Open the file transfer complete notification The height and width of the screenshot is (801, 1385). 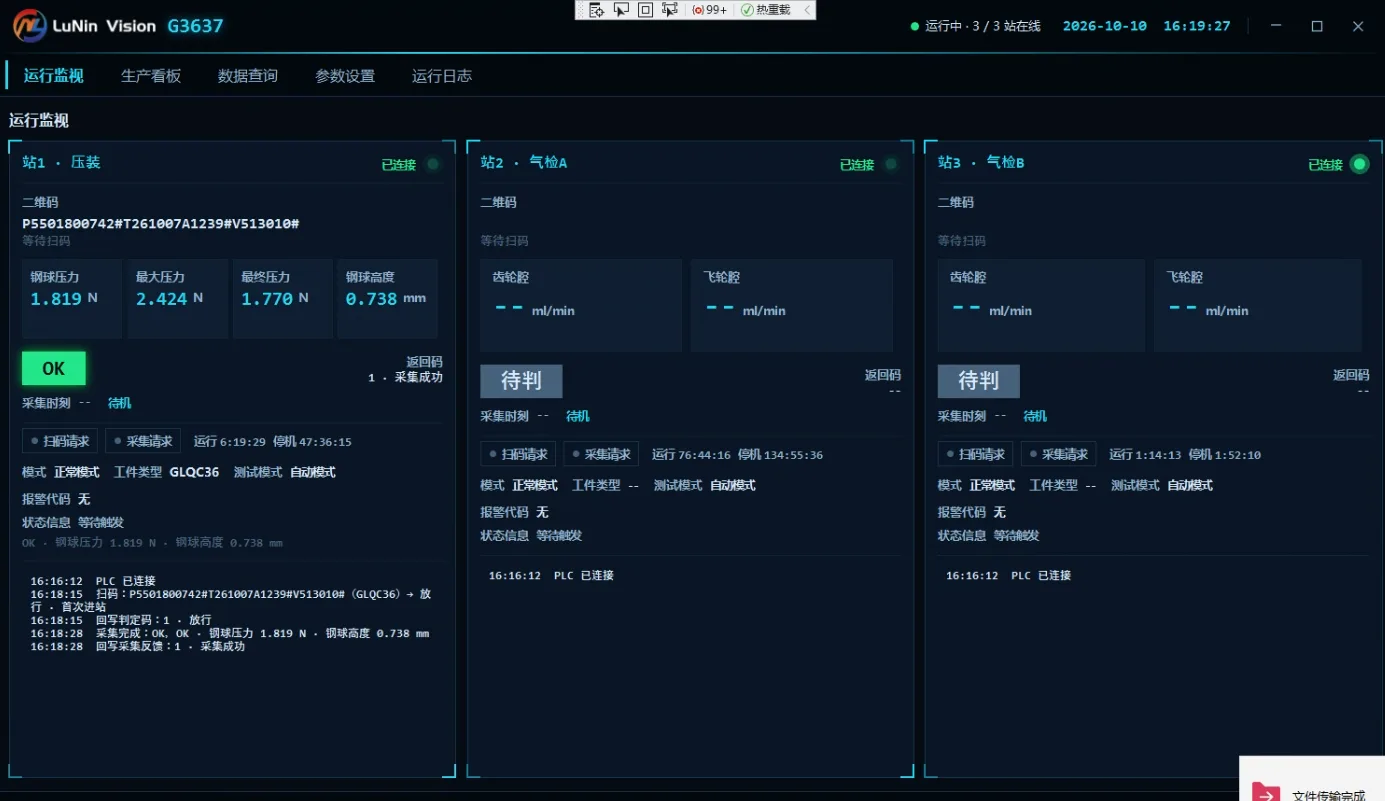(x=1312, y=779)
